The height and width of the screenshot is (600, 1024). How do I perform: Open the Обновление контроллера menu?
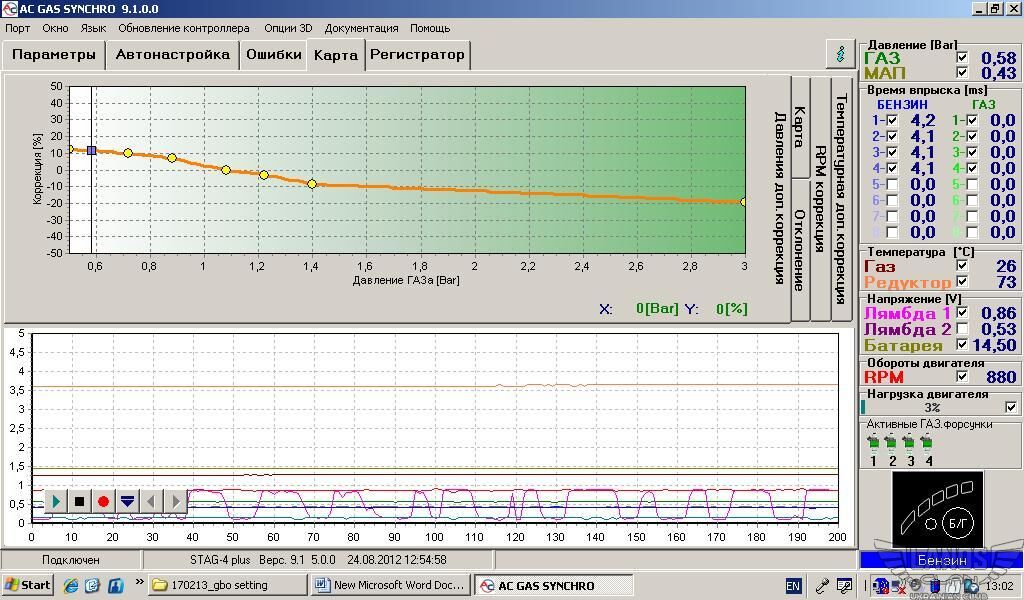[x=184, y=28]
